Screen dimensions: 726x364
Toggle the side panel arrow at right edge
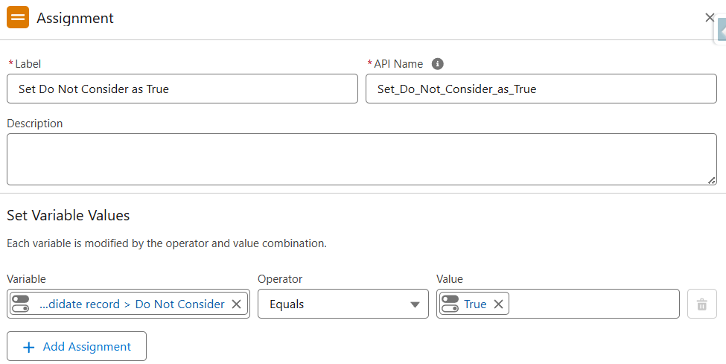coord(721,31)
